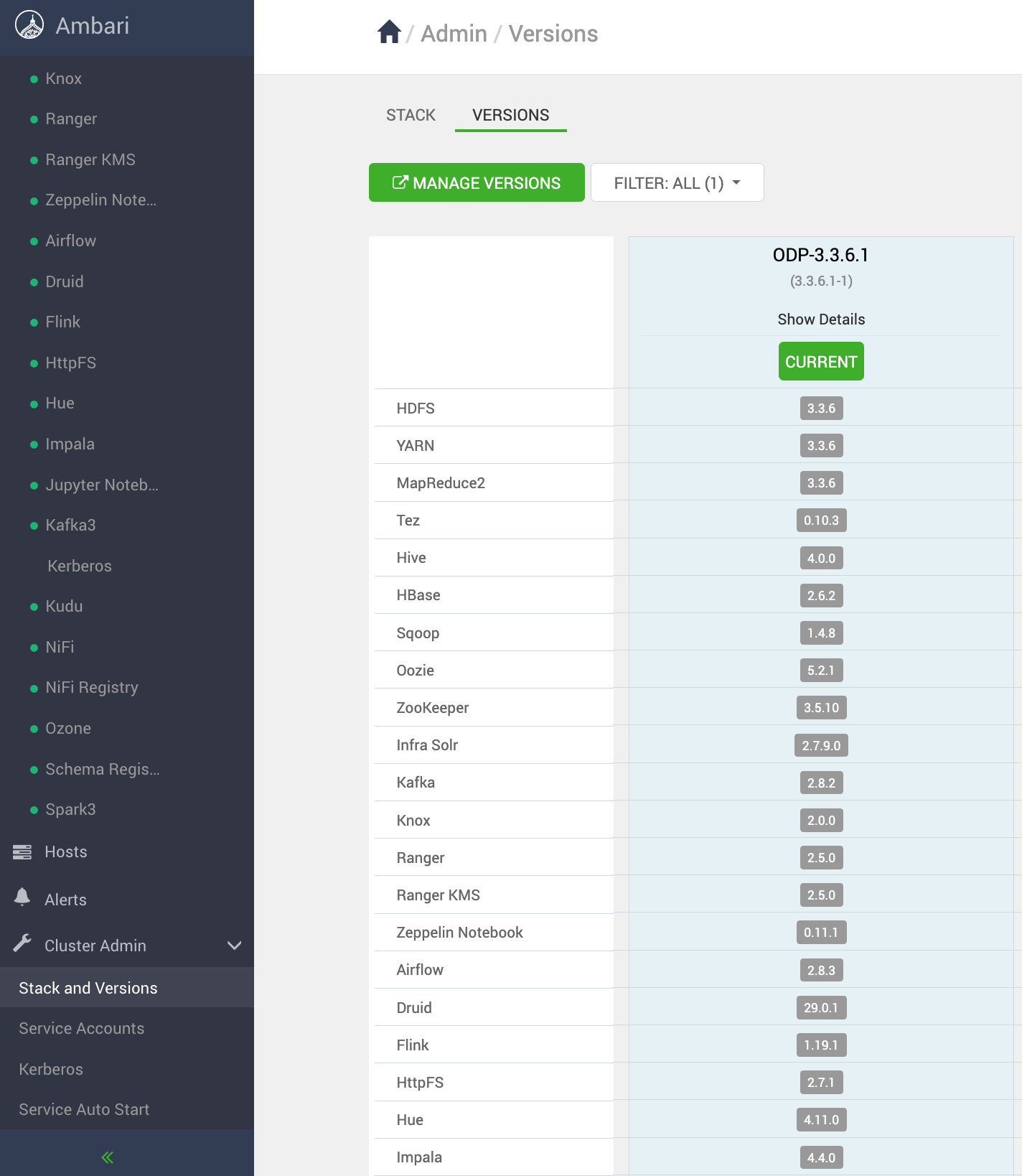Switch to the Stack tab

411,115
